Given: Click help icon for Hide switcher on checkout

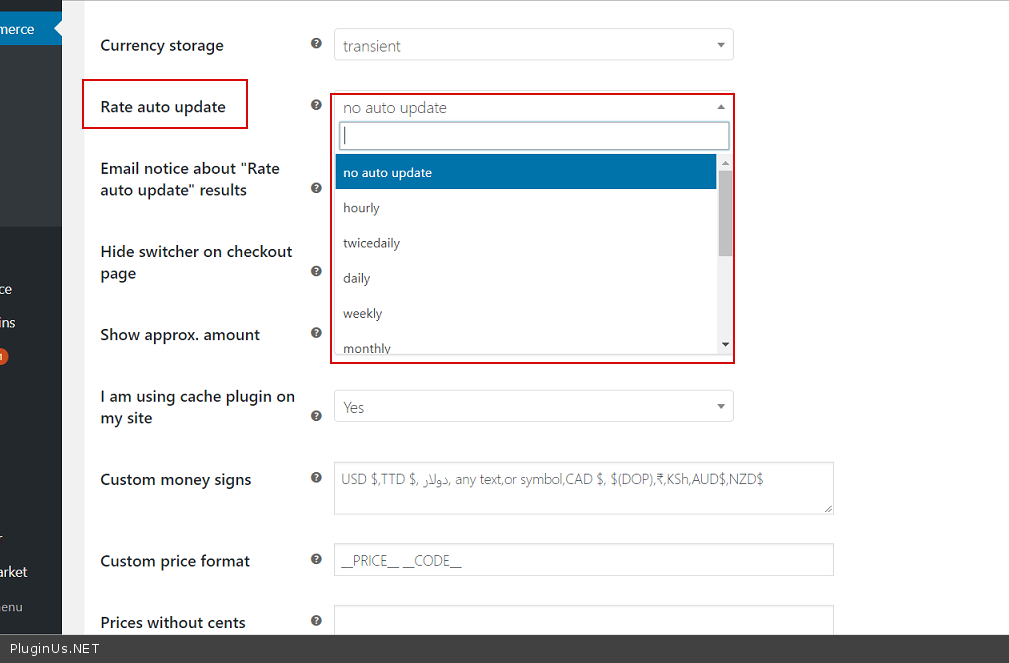Looking at the screenshot, I should pyautogui.click(x=316, y=271).
